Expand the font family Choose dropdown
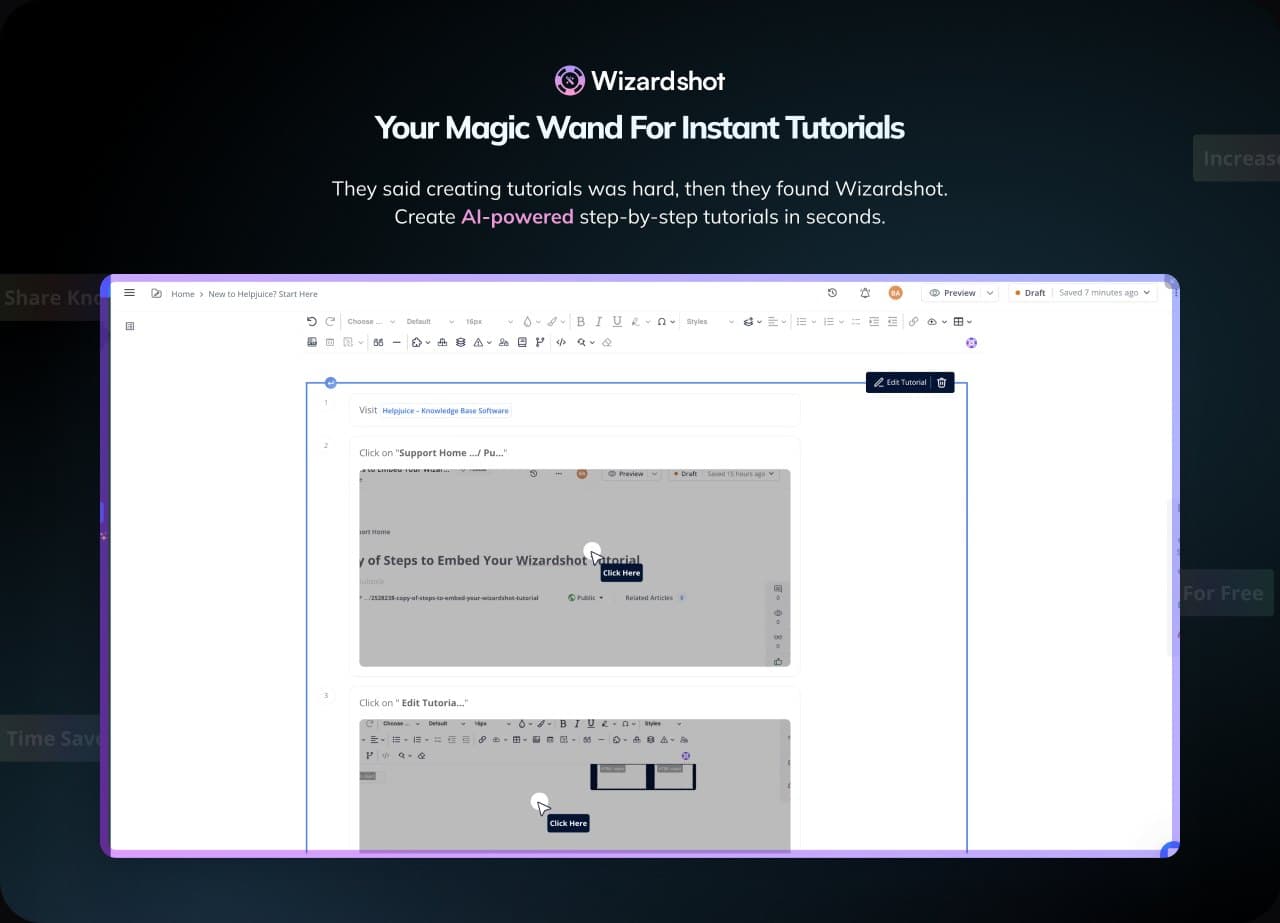This screenshot has width=1280, height=923. [371, 322]
